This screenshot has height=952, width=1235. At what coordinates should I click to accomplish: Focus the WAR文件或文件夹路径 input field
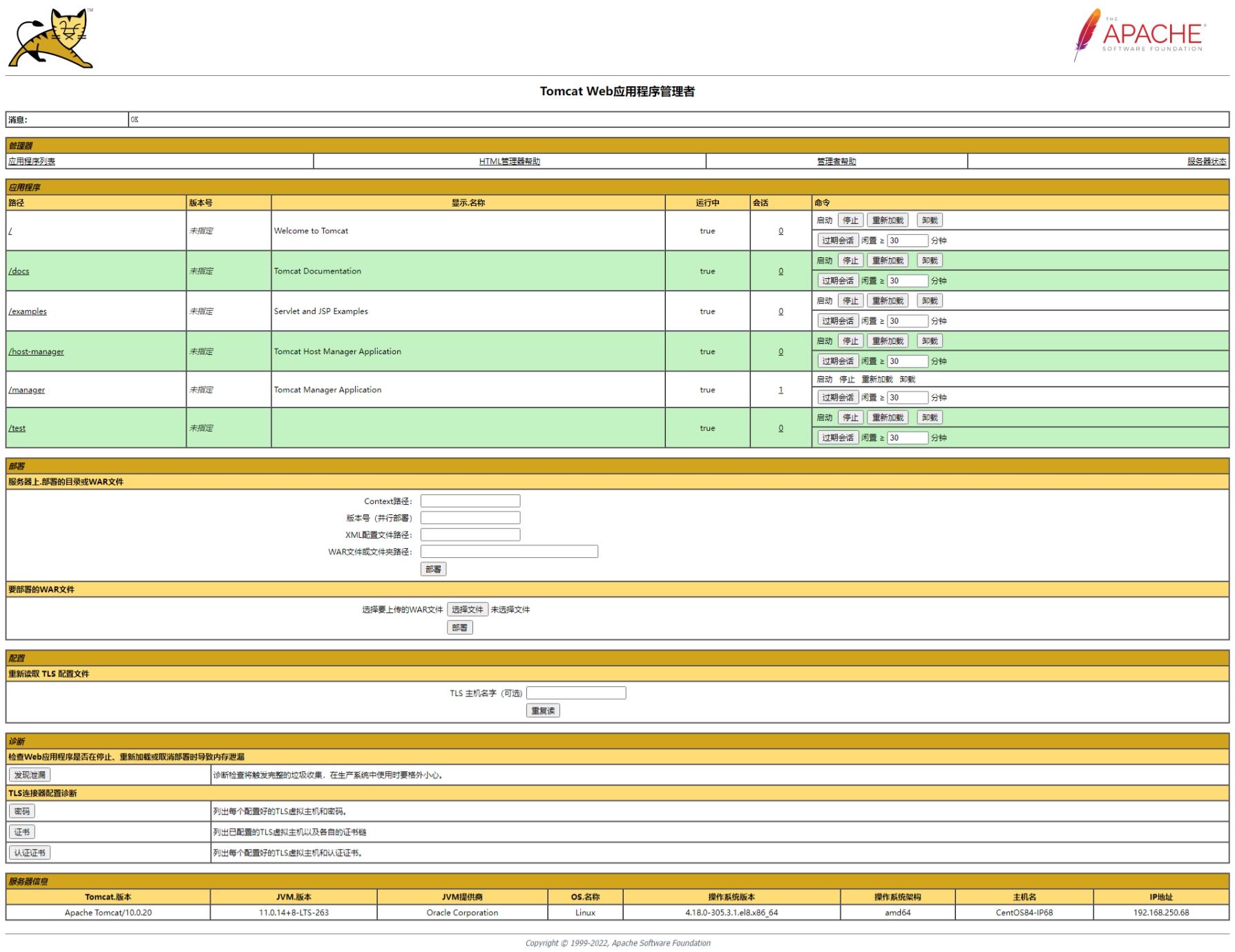click(x=509, y=551)
